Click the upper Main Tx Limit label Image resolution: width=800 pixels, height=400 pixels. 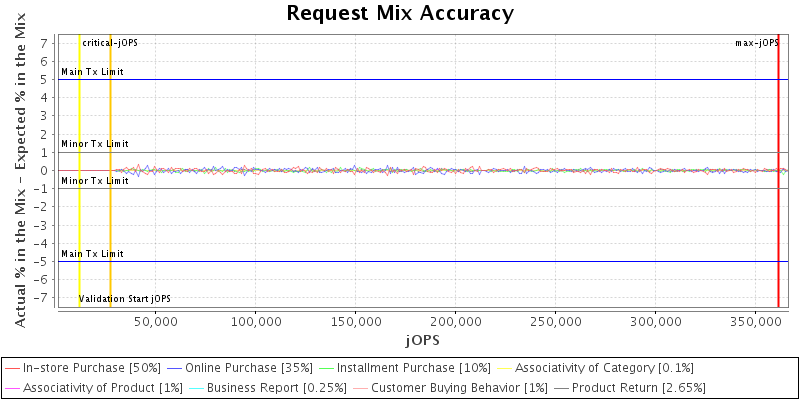[92, 72]
